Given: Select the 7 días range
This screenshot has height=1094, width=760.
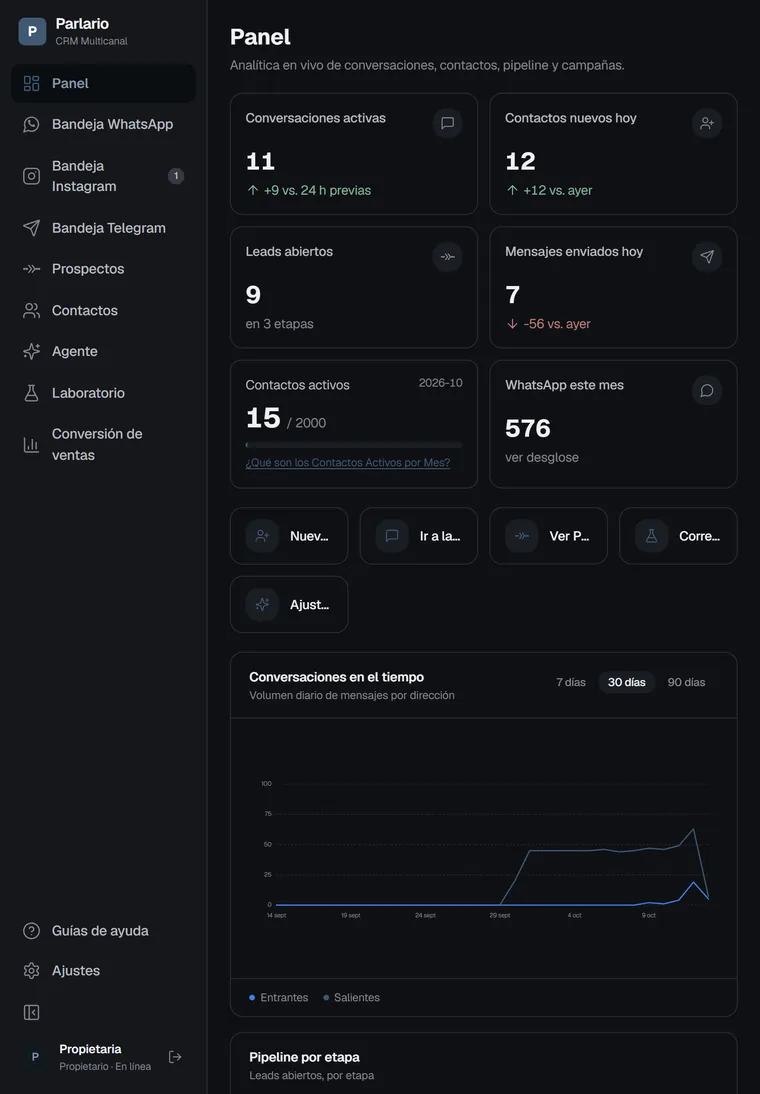Looking at the screenshot, I should [571, 682].
